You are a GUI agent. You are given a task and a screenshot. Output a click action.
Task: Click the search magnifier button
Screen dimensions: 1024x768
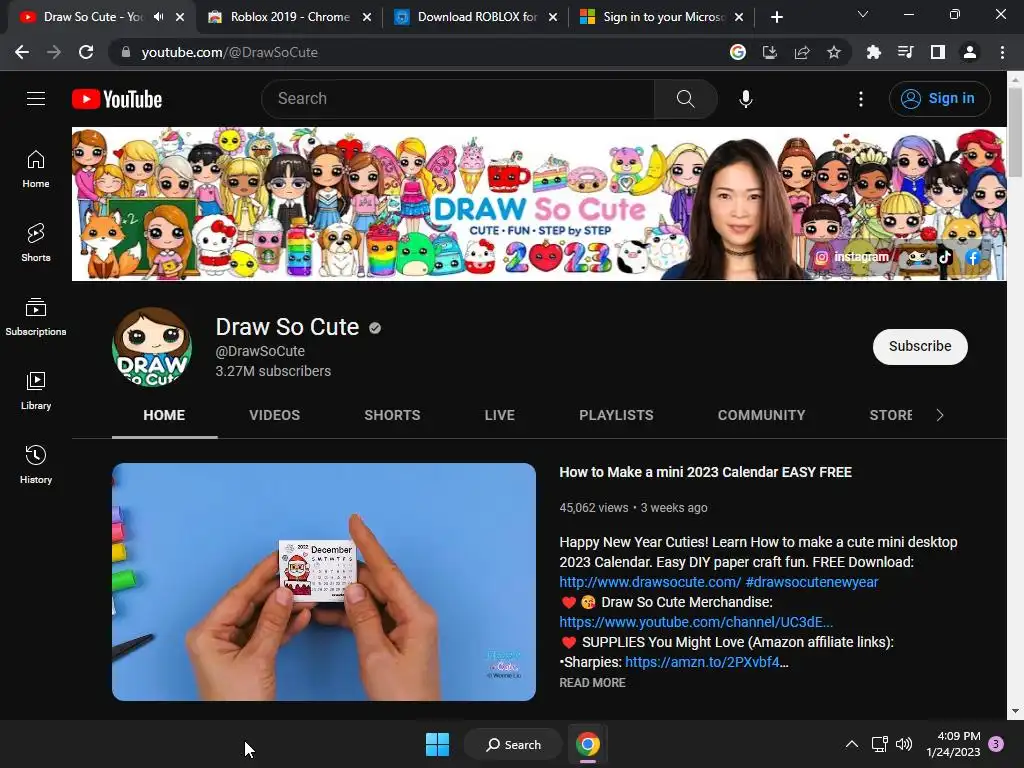click(685, 99)
